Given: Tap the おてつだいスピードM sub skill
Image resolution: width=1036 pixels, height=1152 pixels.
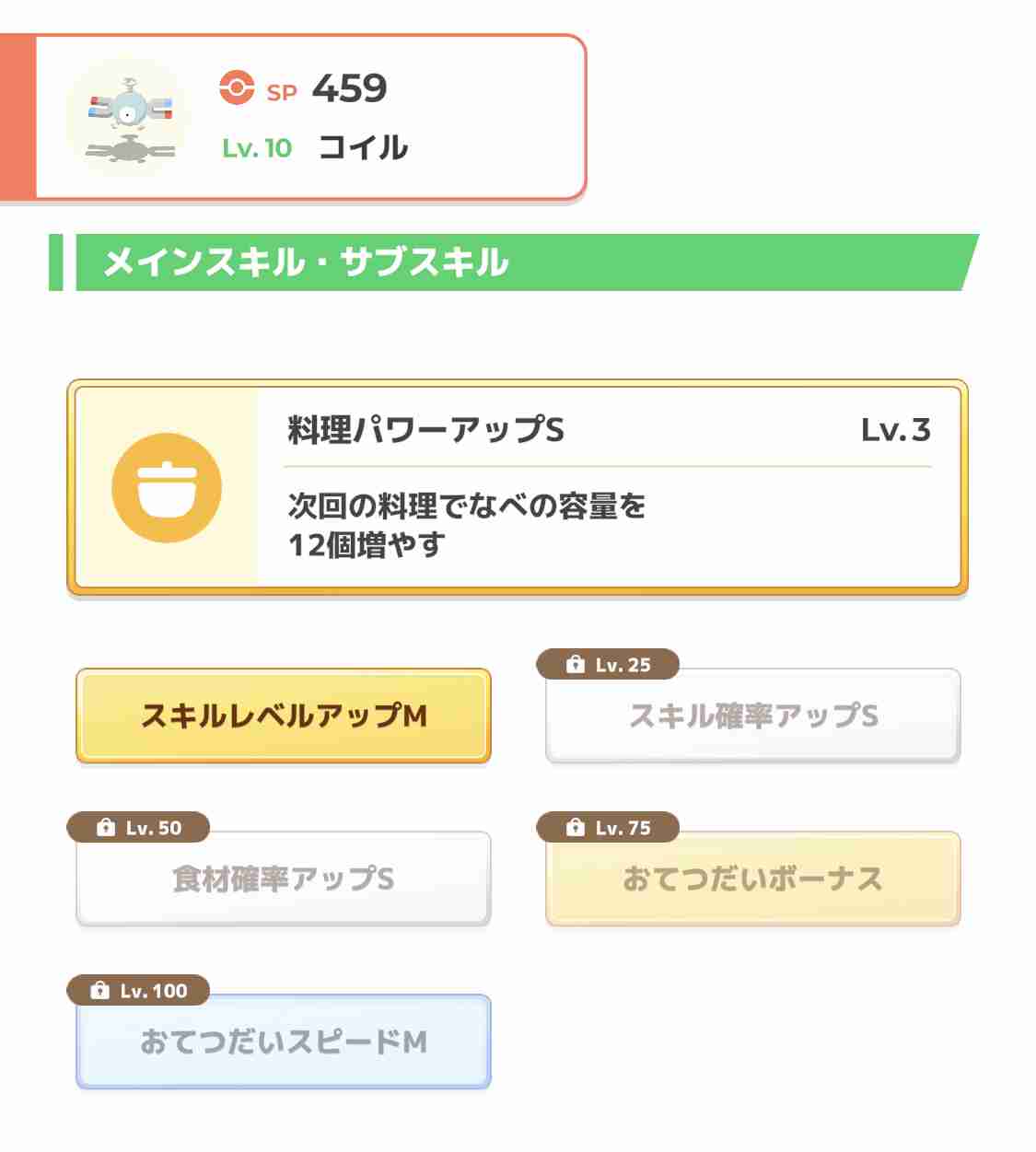Looking at the screenshot, I should (284, 1041).
